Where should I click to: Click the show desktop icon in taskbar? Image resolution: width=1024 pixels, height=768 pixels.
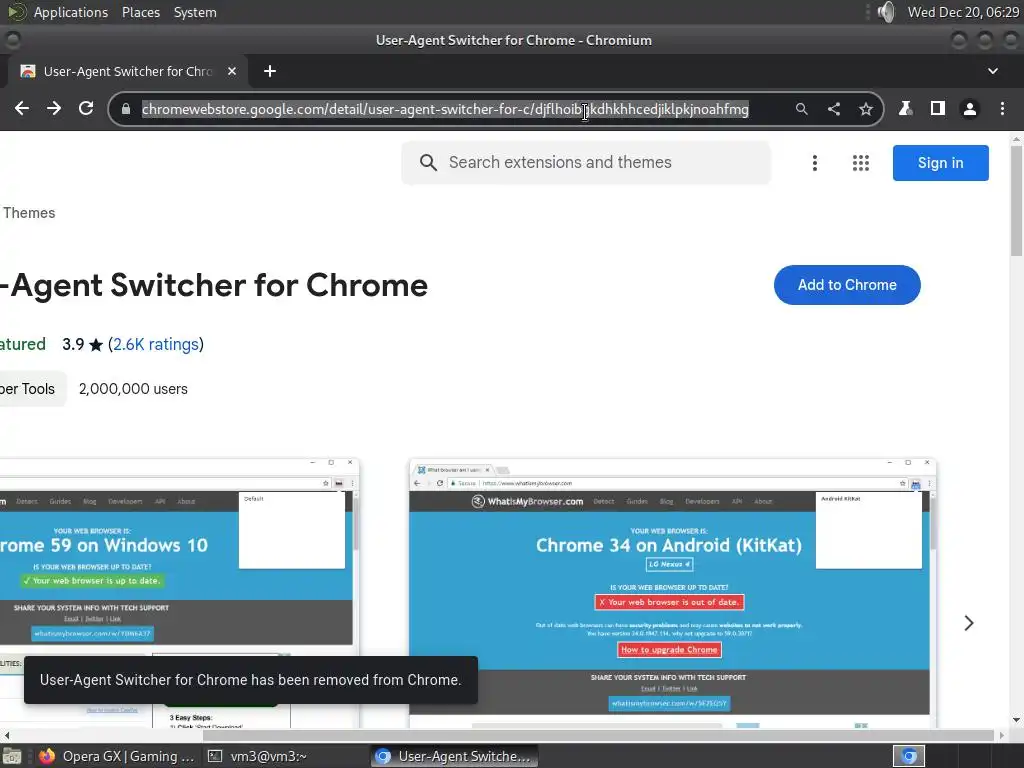(11, 756)
